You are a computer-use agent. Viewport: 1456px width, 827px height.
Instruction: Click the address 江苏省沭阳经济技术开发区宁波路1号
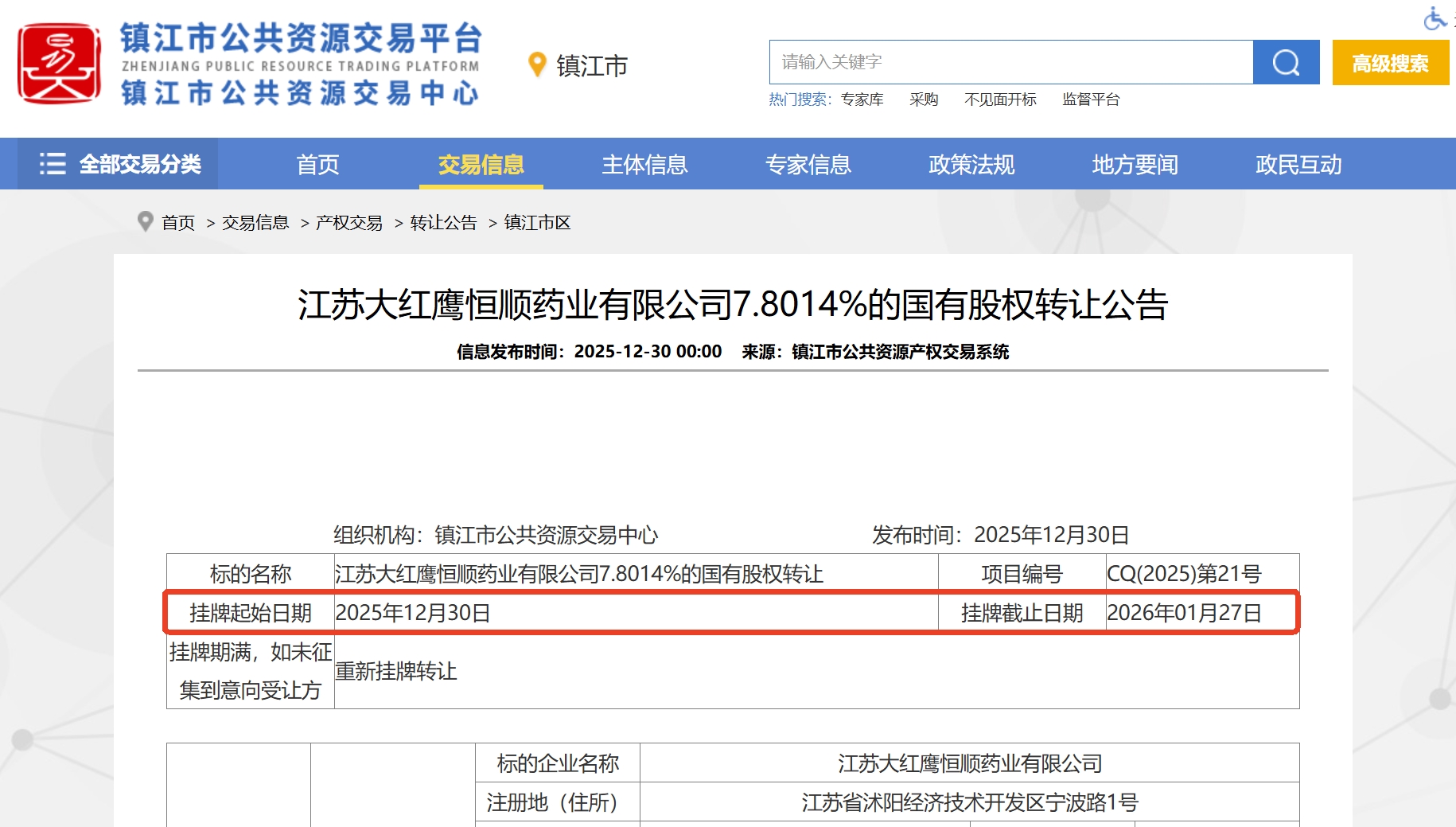(970, 802)
